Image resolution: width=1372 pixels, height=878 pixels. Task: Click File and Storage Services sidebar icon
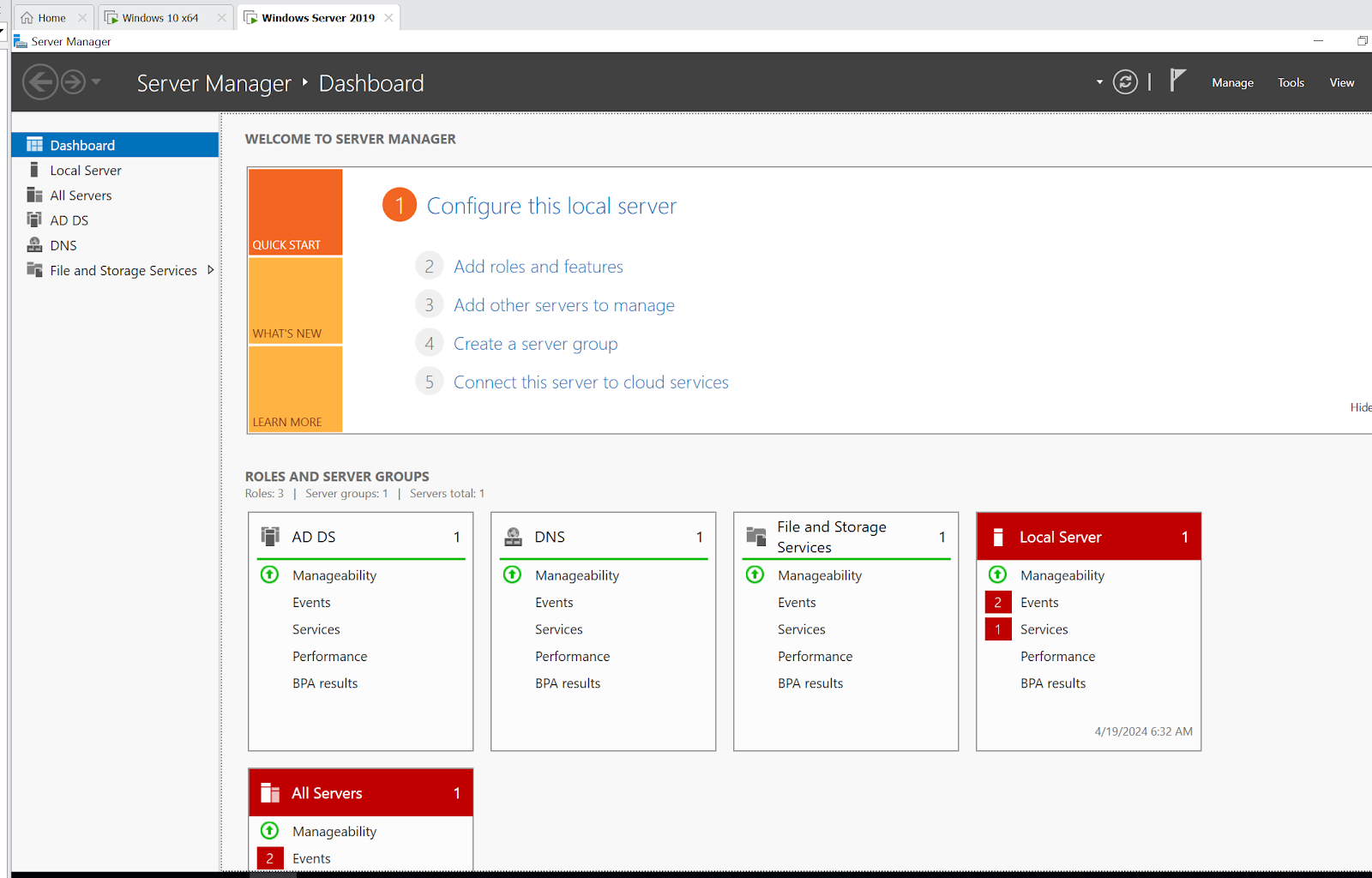34,270
